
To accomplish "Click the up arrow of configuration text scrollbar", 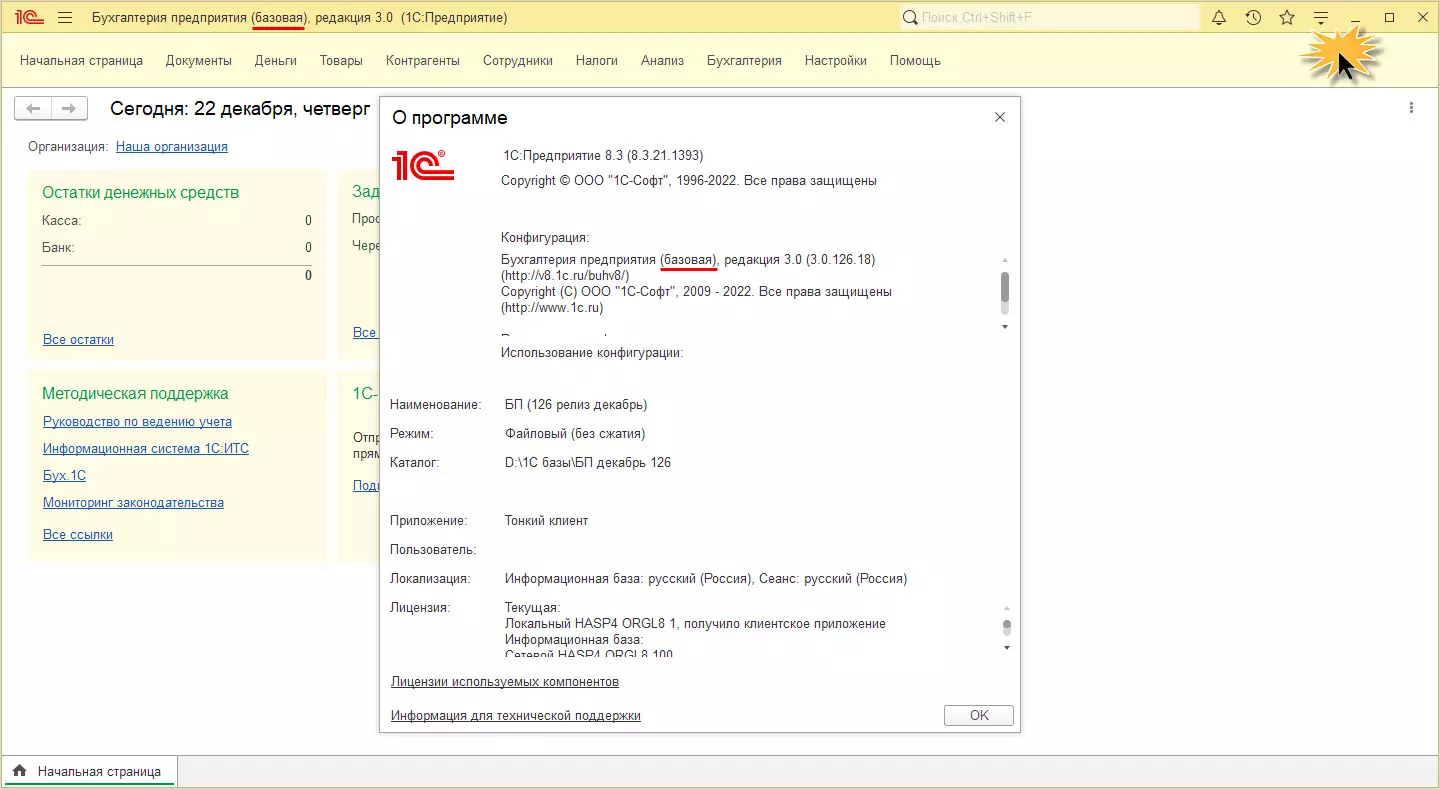I will pos(1005,259).
